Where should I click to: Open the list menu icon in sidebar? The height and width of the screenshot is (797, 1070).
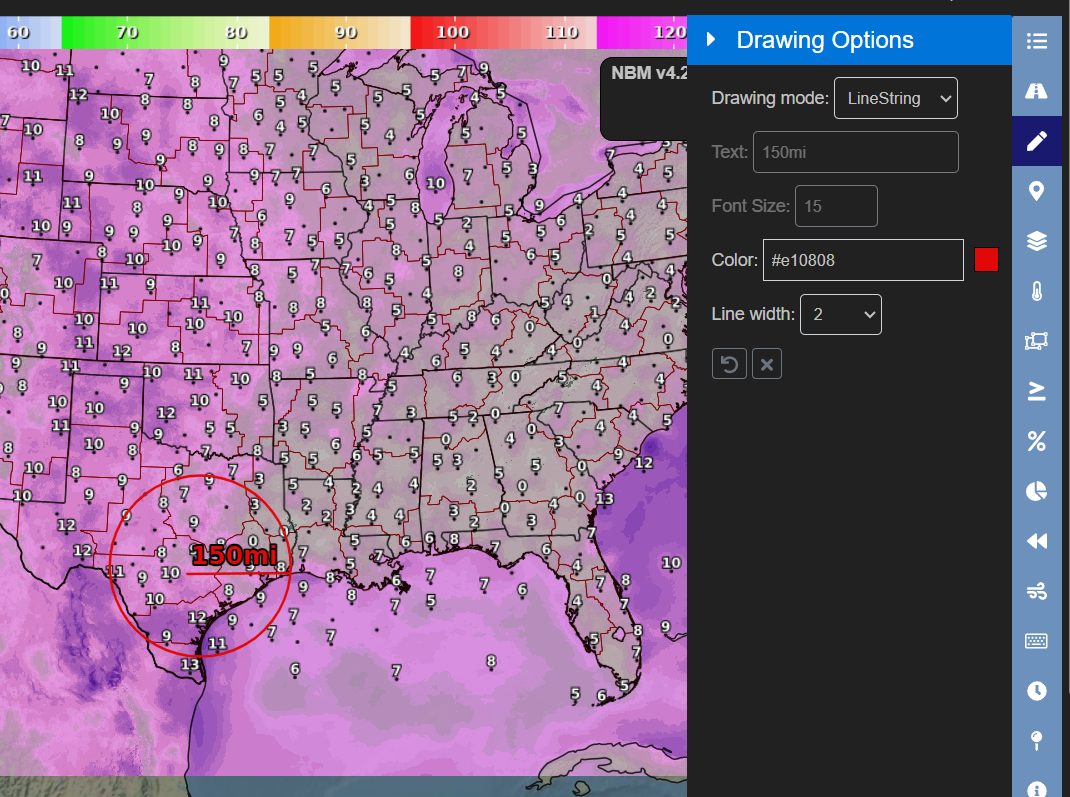tap(1037, 41)
